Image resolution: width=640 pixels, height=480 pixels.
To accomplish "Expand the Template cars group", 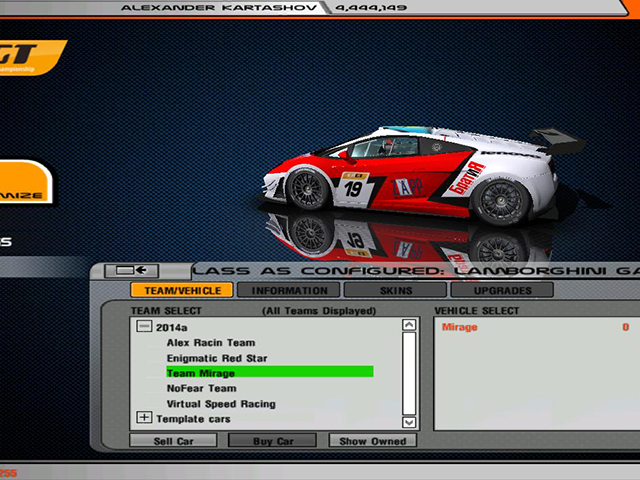I will tap(144, 418).
